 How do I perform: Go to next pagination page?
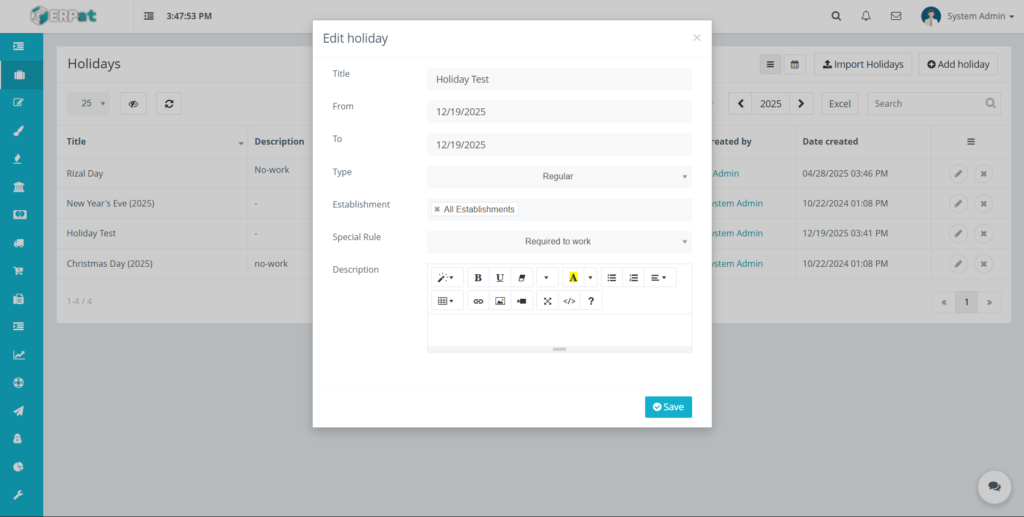pos(989,302)
